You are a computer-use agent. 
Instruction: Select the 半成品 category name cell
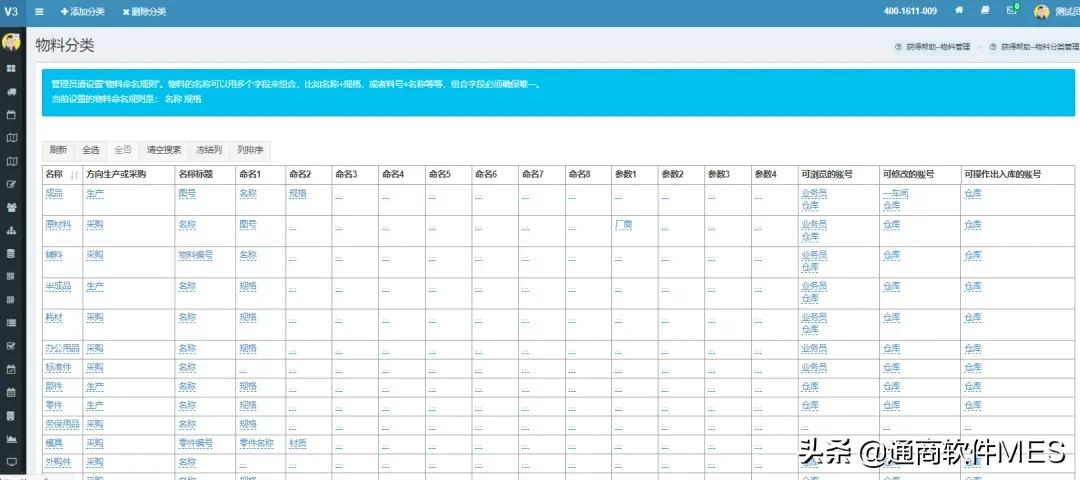pos(58,286)
